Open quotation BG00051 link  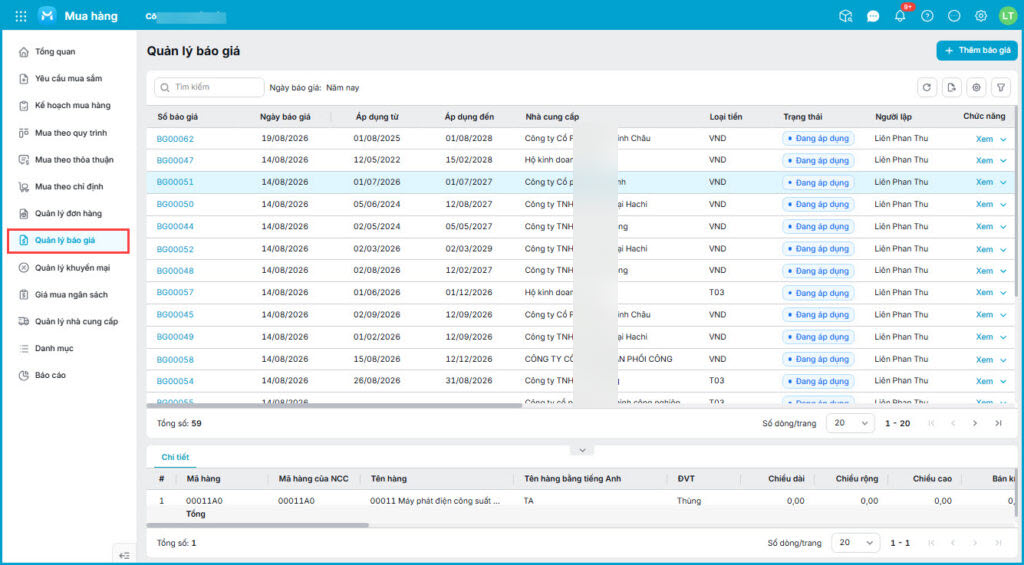175,182
